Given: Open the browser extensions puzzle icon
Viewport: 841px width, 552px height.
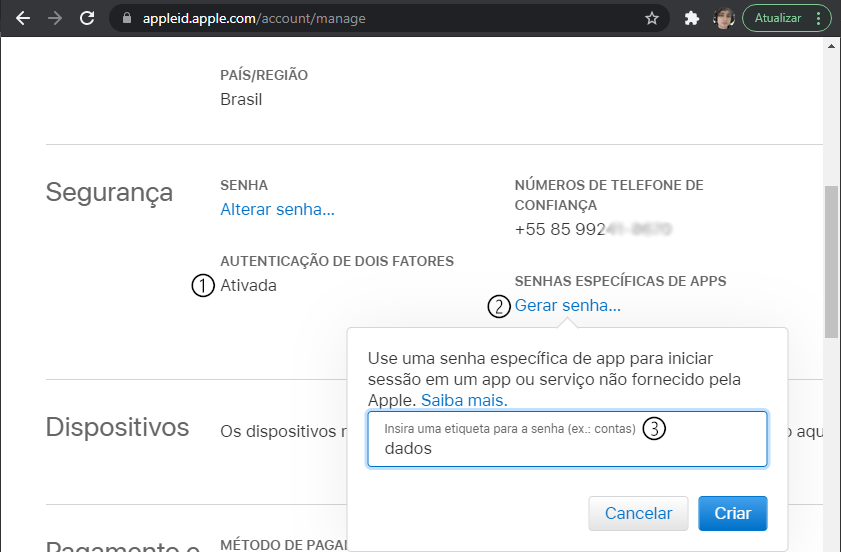Looking at the screenshot, I should pyautogui.click(x=692, y=18).
